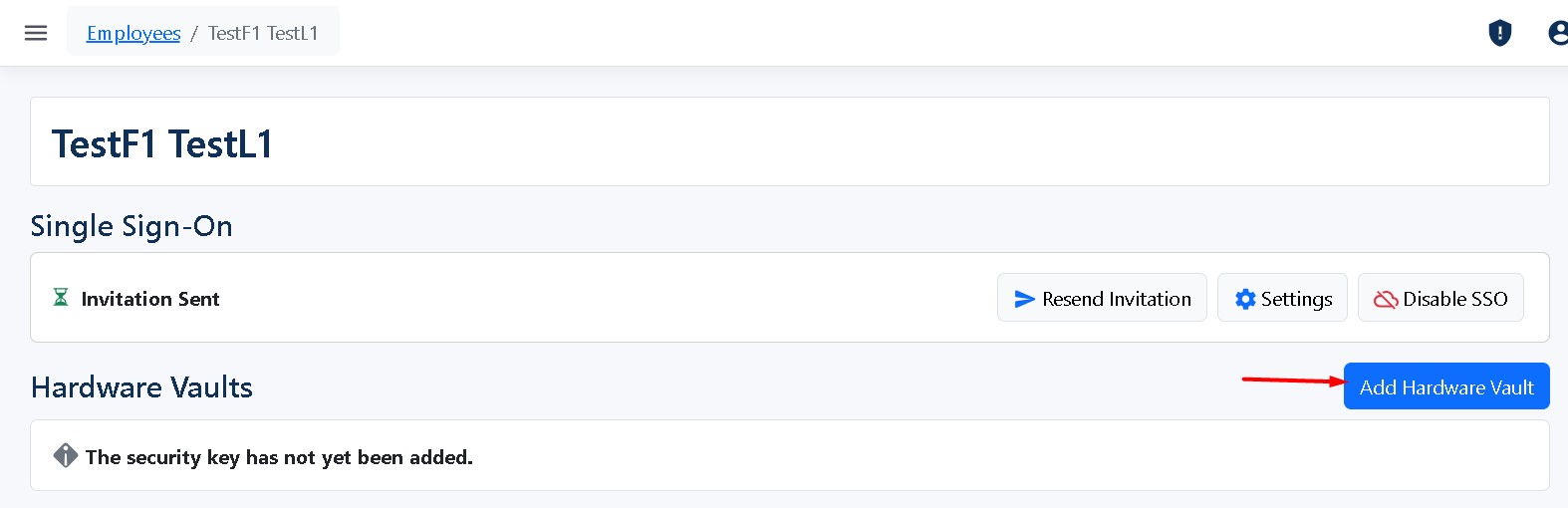Select the TestF1 TestL1 page heading
Screen dimensions: 1568x508
coord(162,144)
